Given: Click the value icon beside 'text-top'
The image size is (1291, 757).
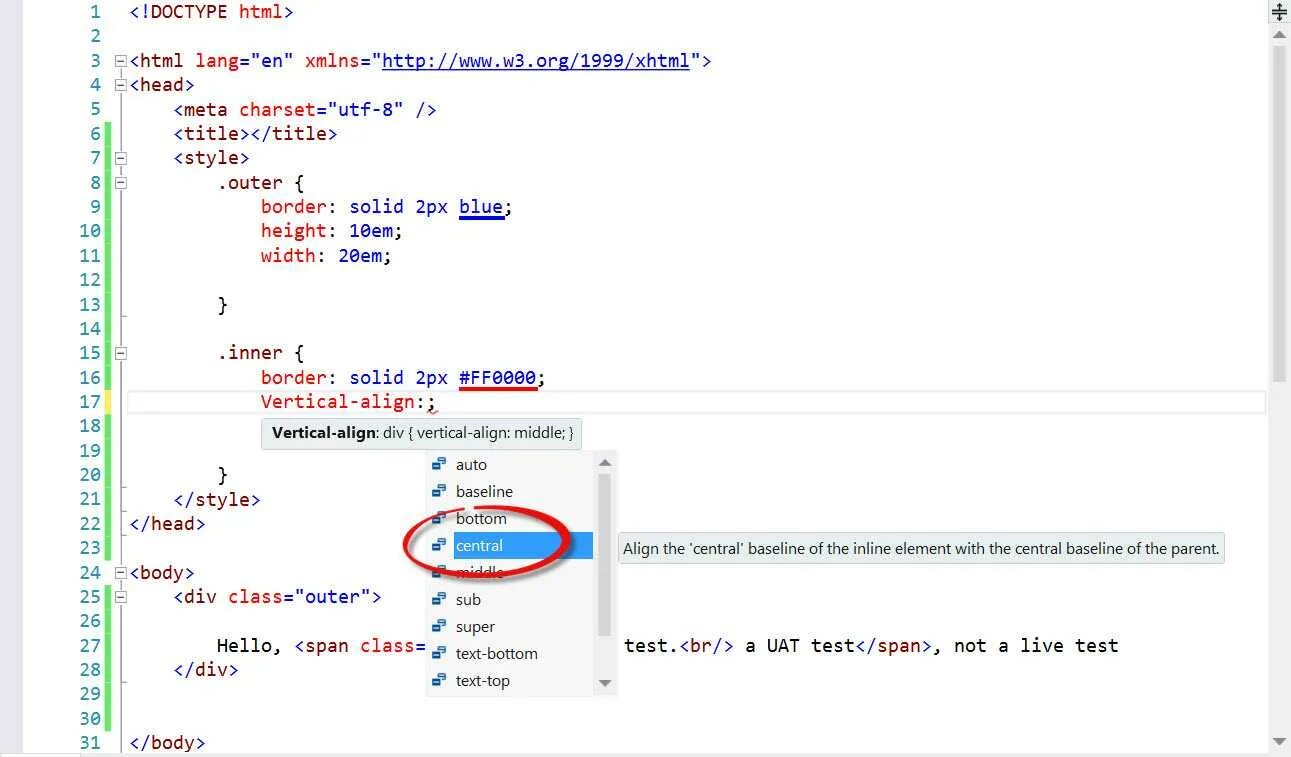Looking at the screenshot, I should coord(439,680).
